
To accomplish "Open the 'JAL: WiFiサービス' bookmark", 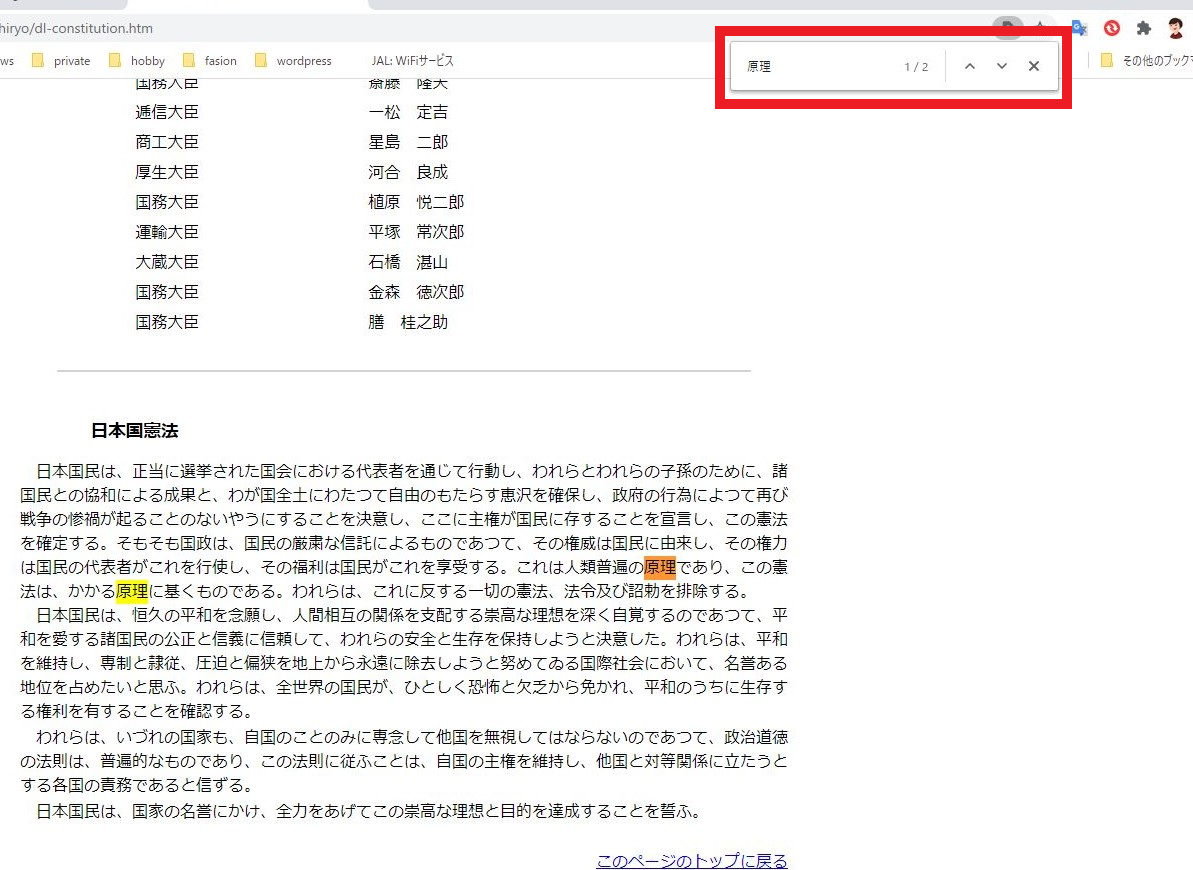I will point(412,61).
